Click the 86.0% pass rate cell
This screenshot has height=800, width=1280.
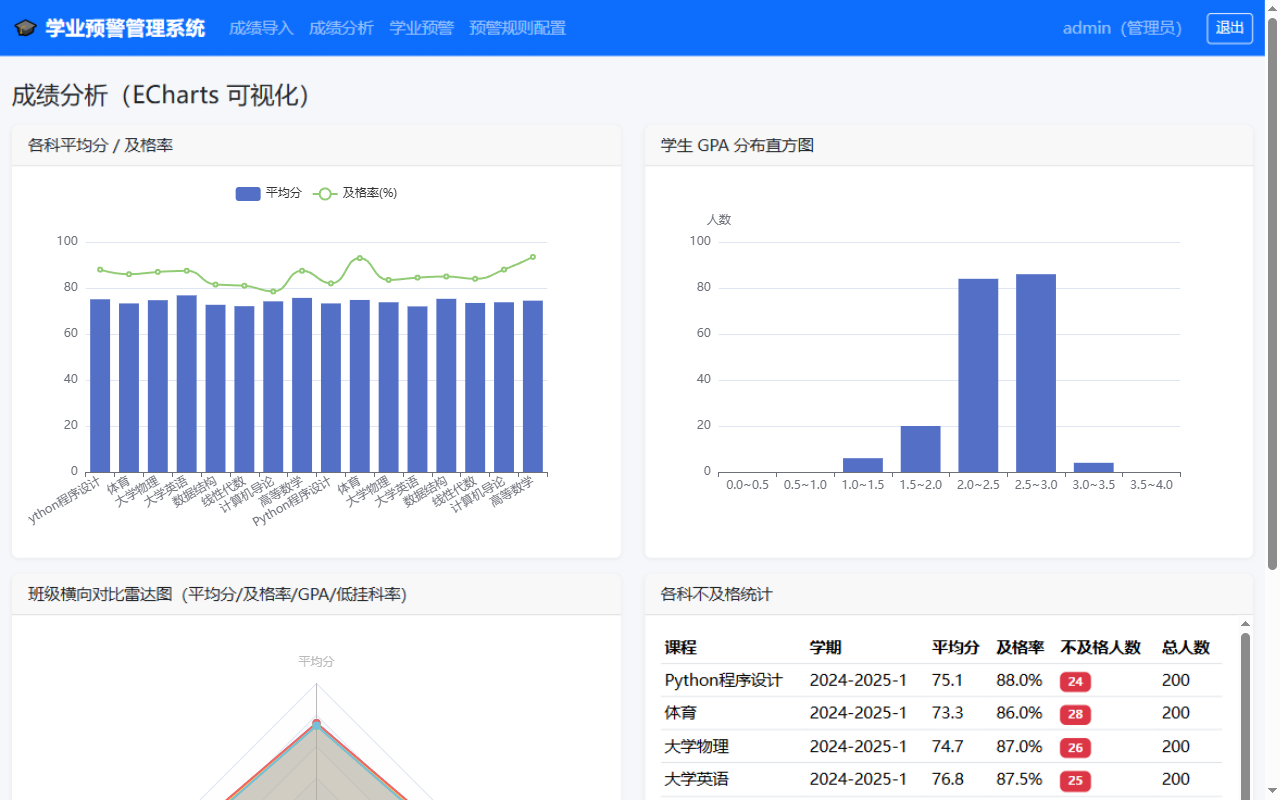[1019, 713]
